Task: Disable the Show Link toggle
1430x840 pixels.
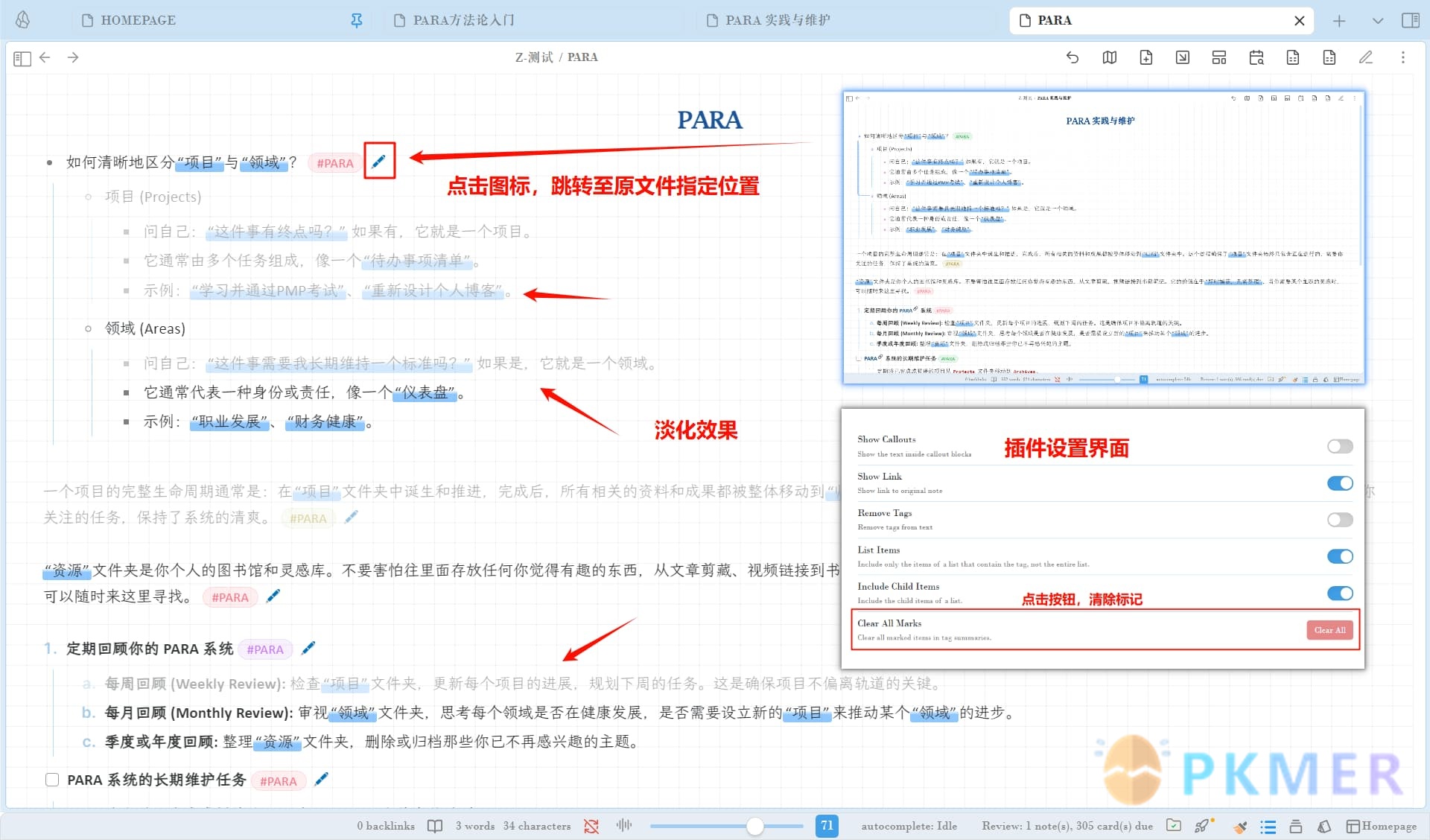Action: [x=1340, y=483]
